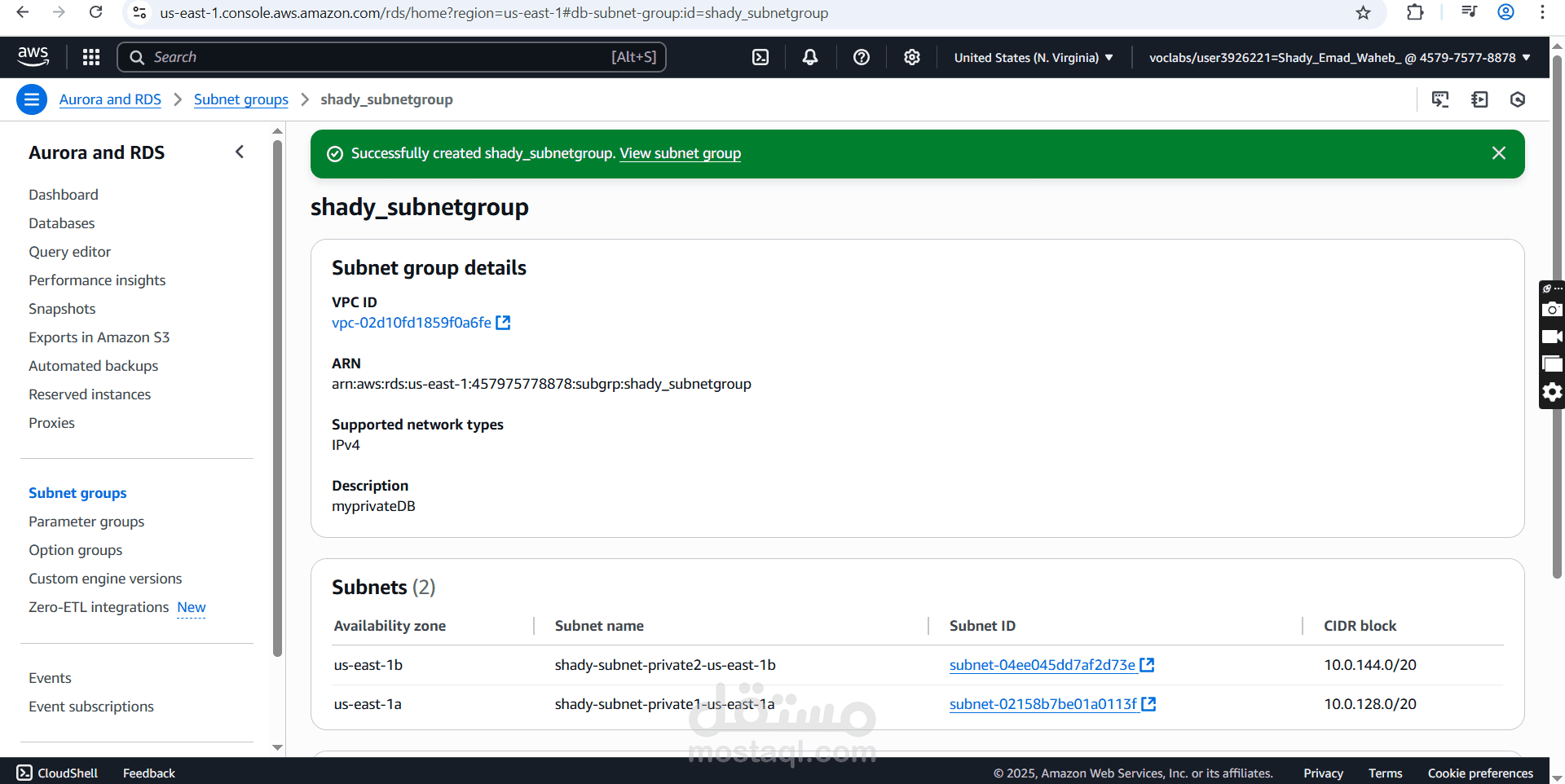This screenshot has width=1565, height=784.
Task: Focus the AWS Search input field
Action: tap(392, 57)
